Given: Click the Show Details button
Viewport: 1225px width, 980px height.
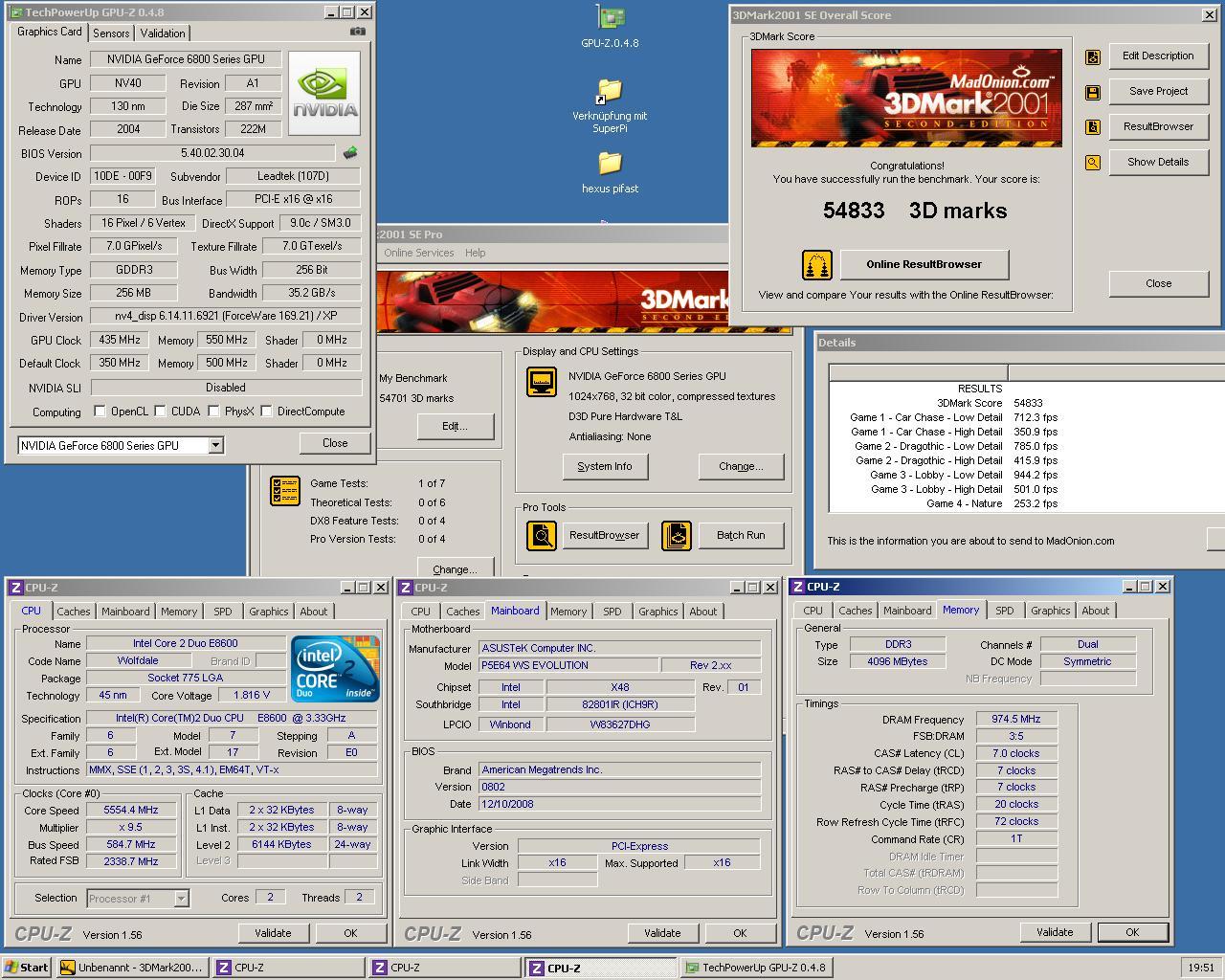Looking at the screenshot, I should (1158, 162).
